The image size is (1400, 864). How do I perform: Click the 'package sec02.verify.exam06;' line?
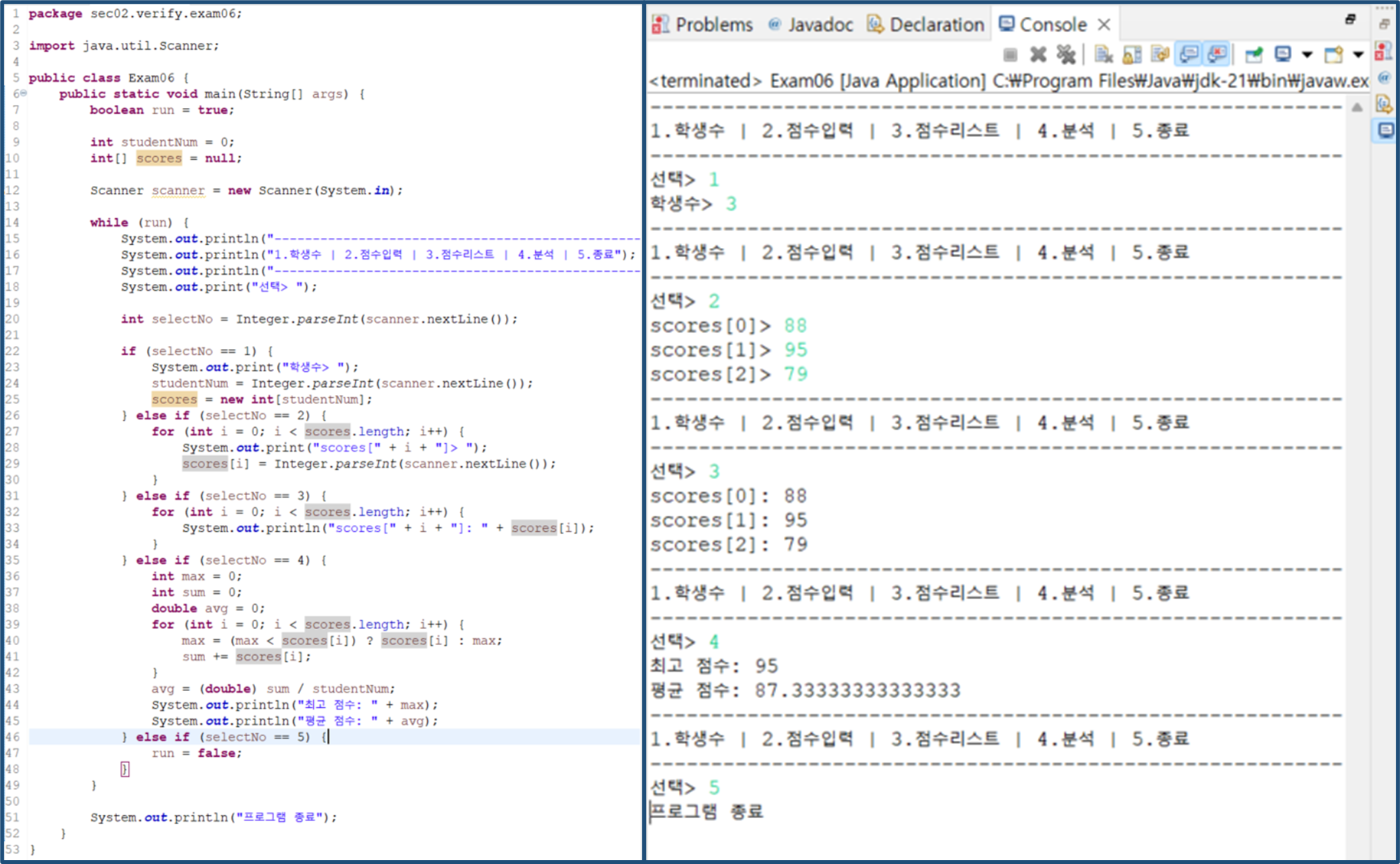(x=135, y=14)
